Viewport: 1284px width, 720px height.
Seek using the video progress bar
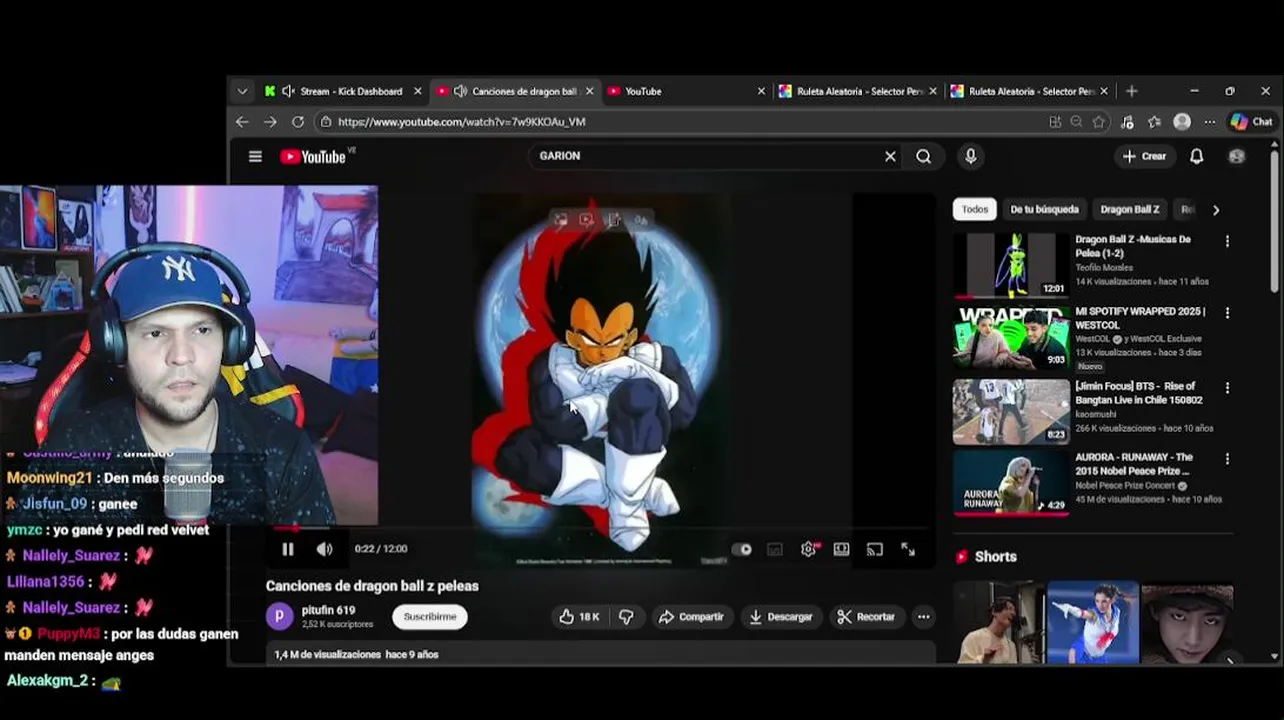click(600, 528)
